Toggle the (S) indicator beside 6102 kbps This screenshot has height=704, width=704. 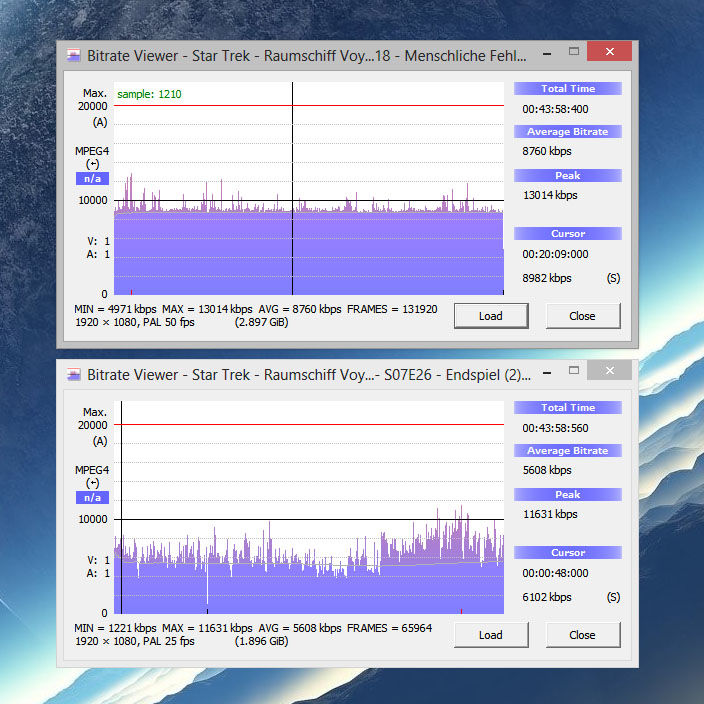[x=613, y=597]
